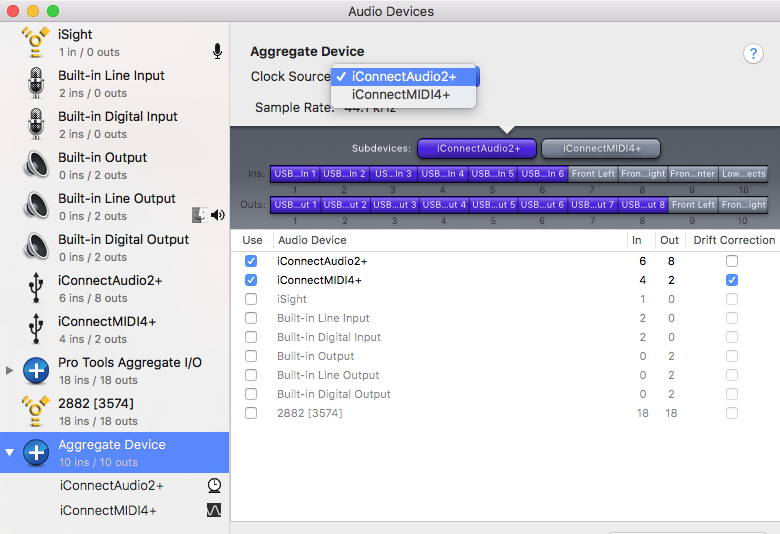Click output channel USB...ut 4
780x534 pixels.
444,205
